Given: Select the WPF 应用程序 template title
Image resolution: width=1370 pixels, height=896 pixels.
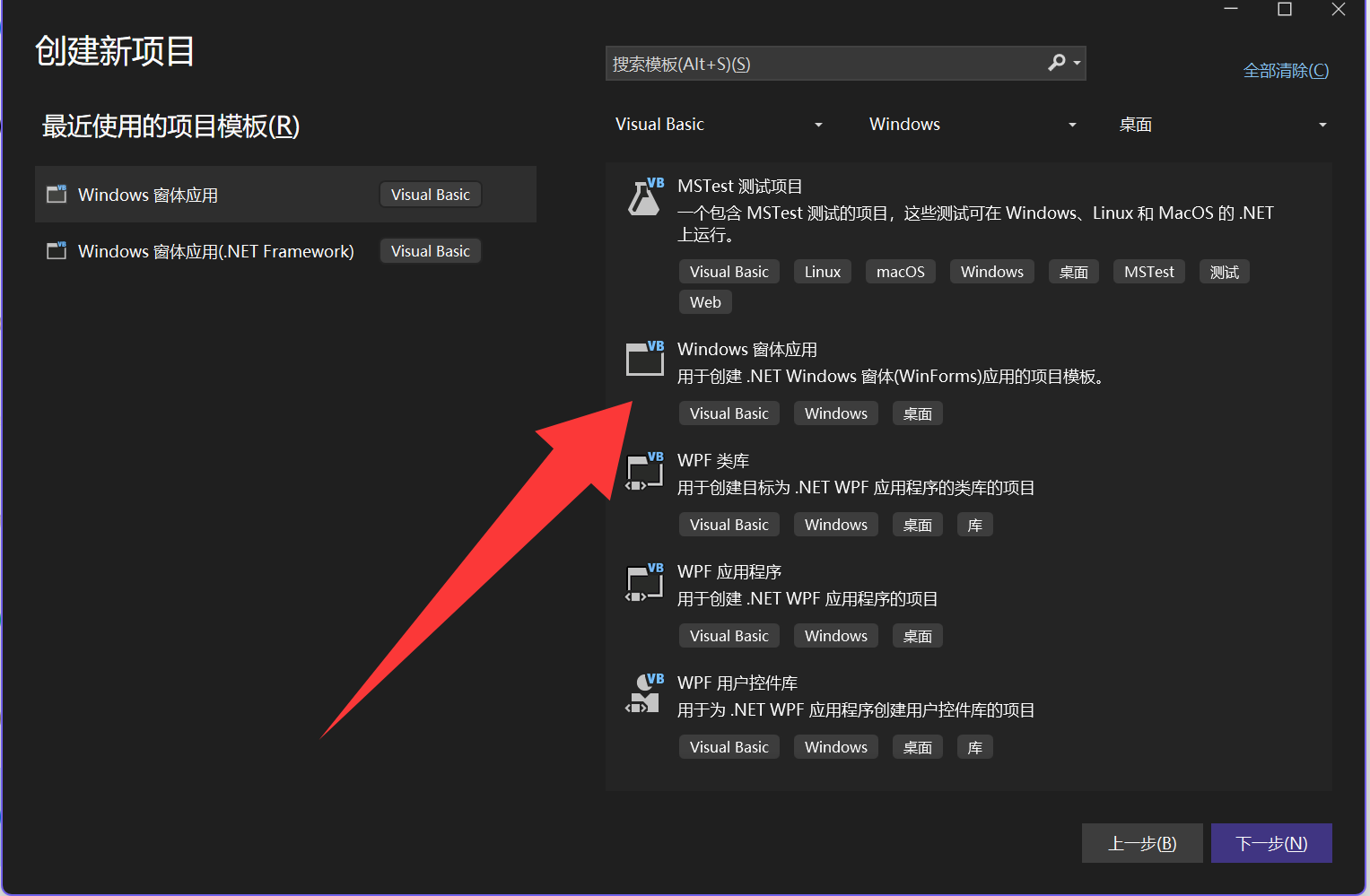Looking at the screenshot, I should point(729,571).
